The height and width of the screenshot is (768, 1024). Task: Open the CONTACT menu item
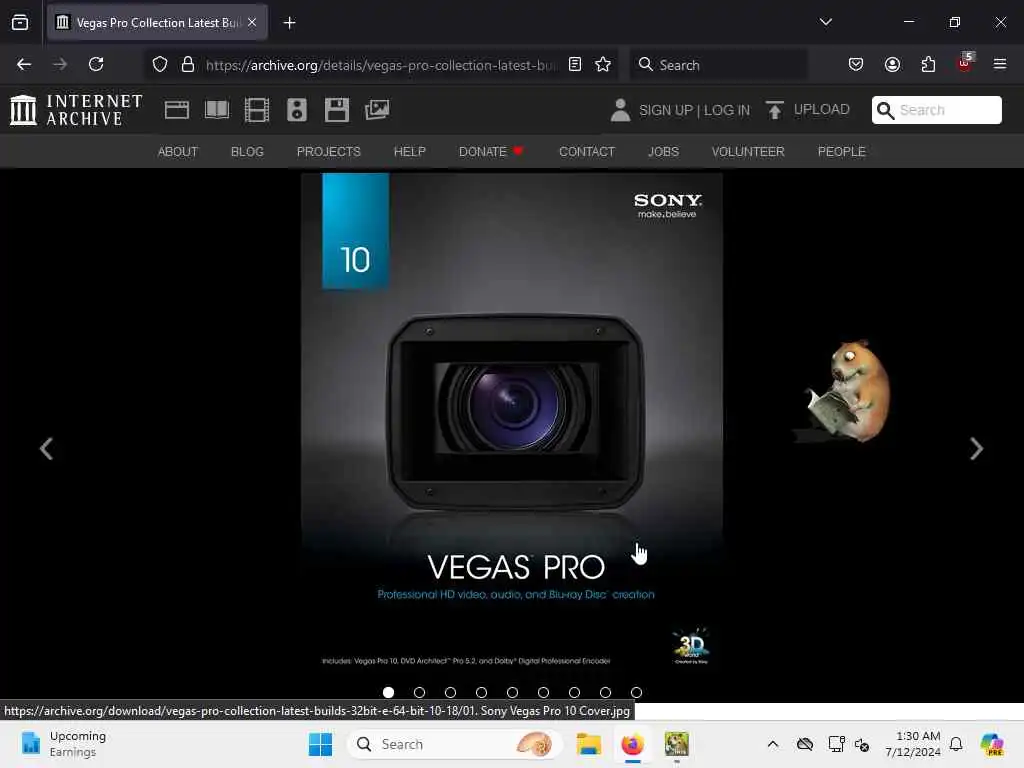coord(586,152)
